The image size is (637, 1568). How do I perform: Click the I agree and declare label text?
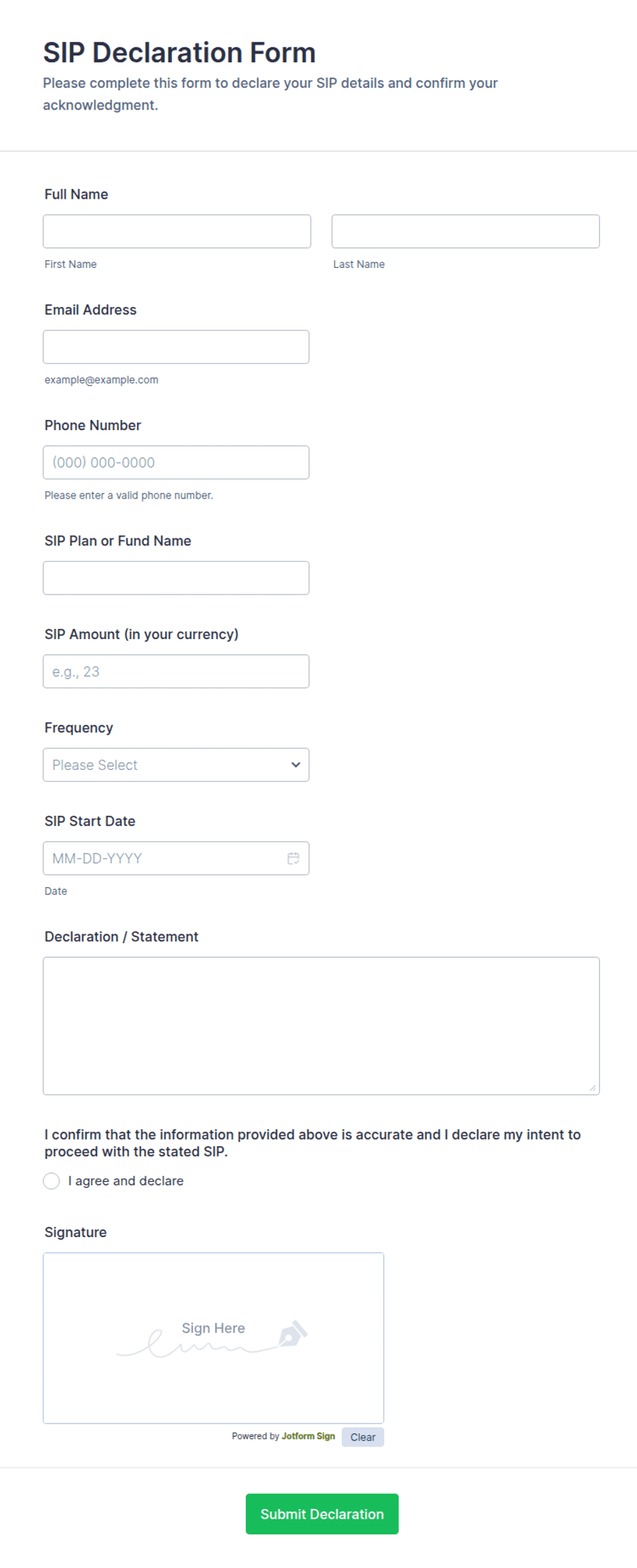[126, 1181]
